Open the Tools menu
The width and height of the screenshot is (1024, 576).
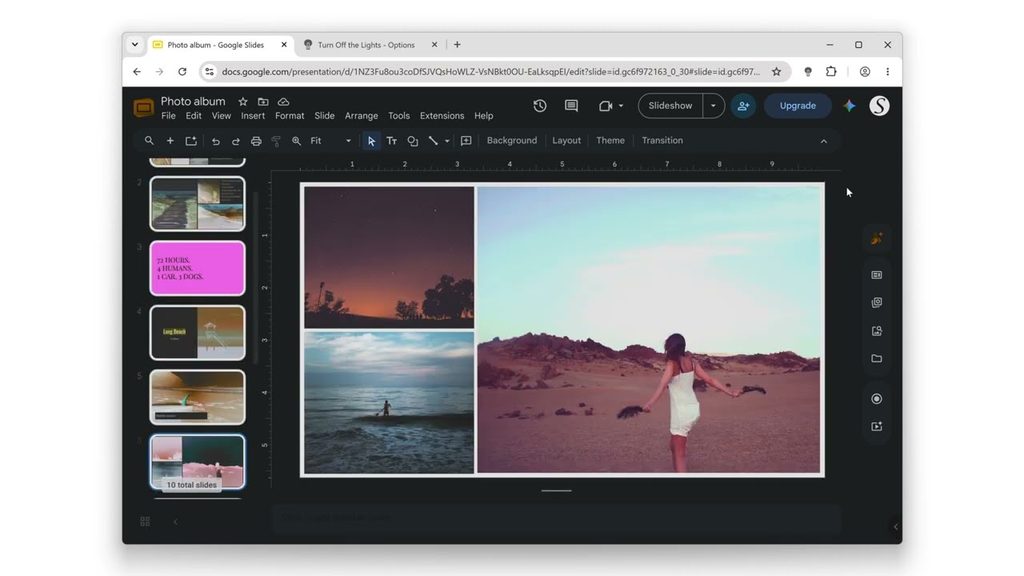[398, 116]
